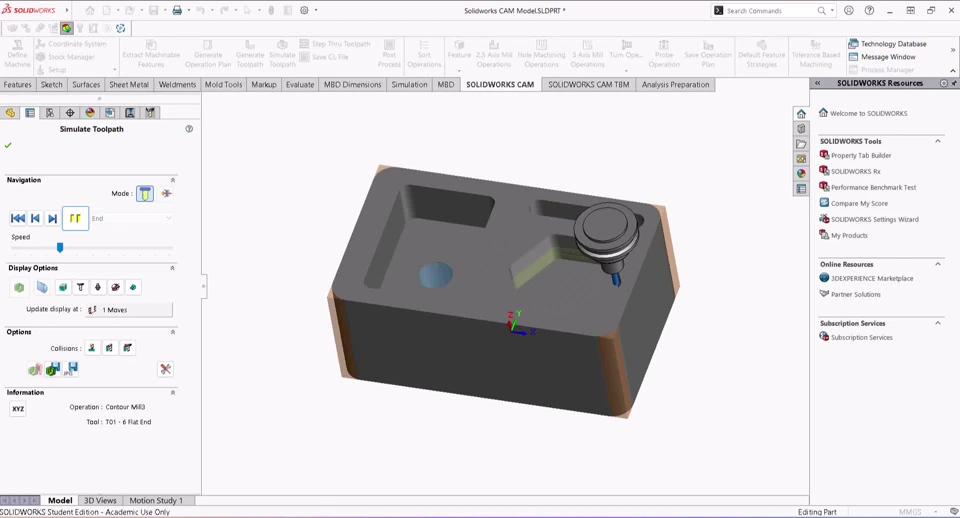Viewport: 960px width, 518px height.
Task: Switch to Analysis Preparation tab
Action: click(675, 84)
